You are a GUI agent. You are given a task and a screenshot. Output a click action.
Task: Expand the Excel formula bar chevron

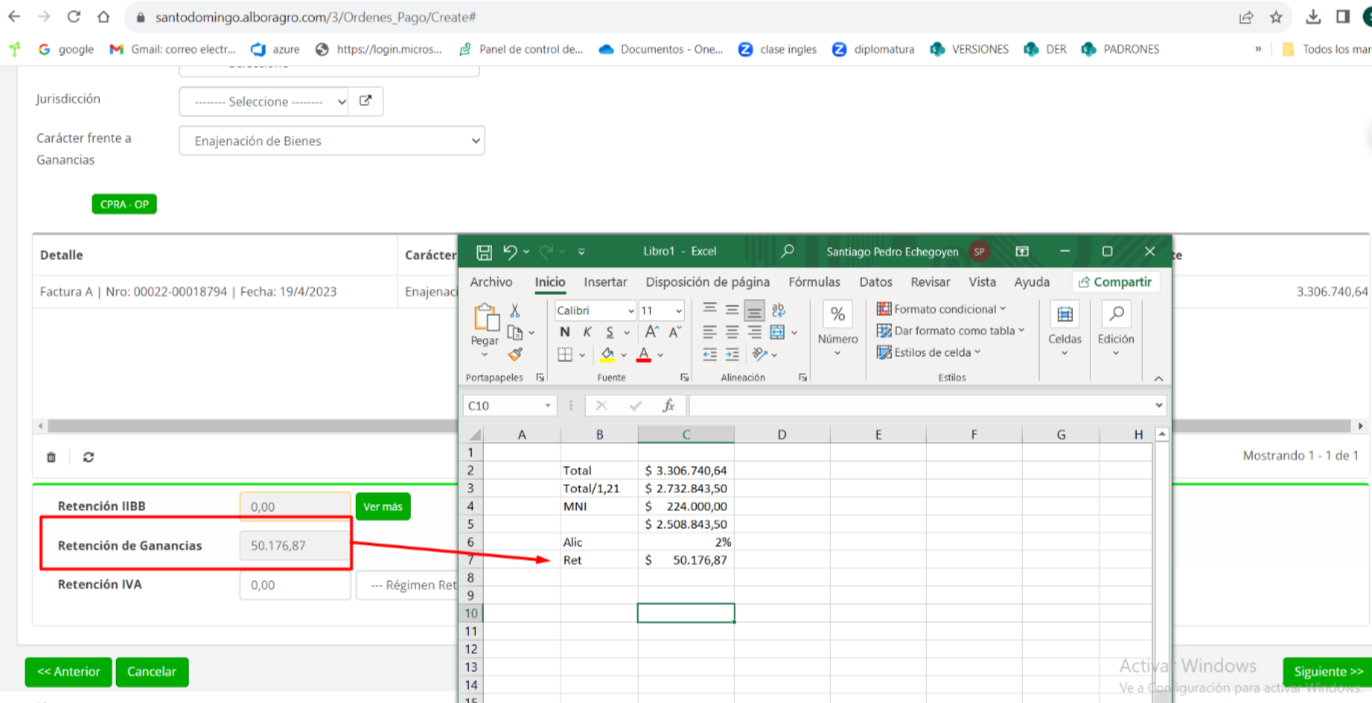point(1160,406)
